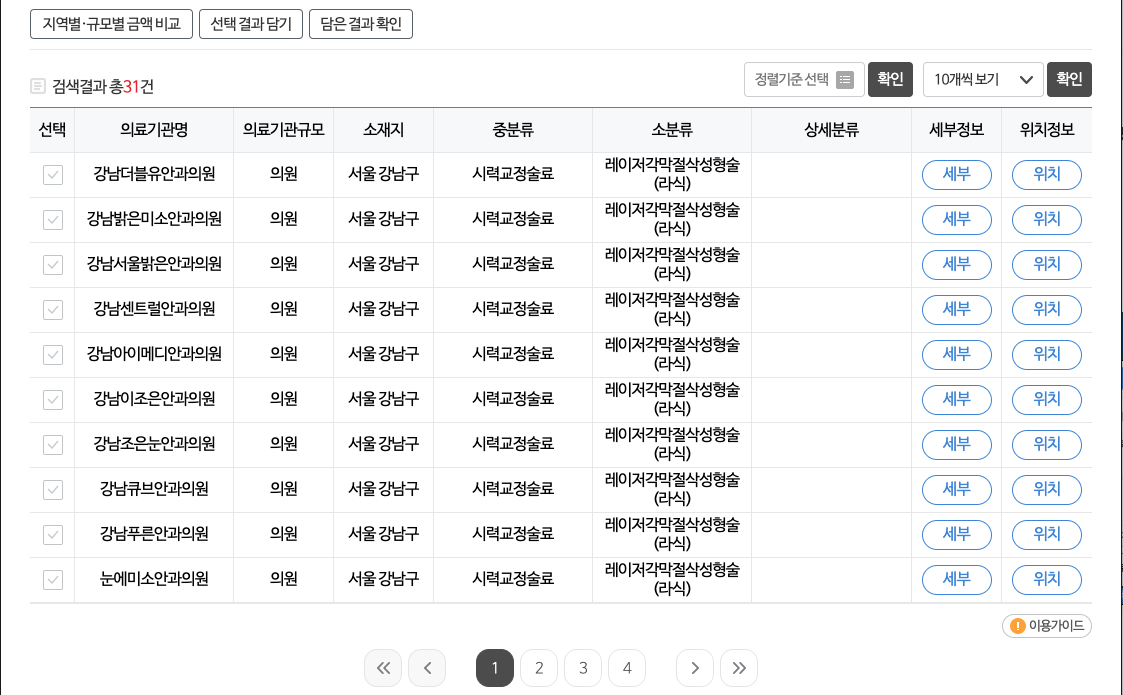The width and height of the screenshot is (1123, 695).
Task: View 세부 details of 강남센트럴안과의원
Action: coord(956,309)
